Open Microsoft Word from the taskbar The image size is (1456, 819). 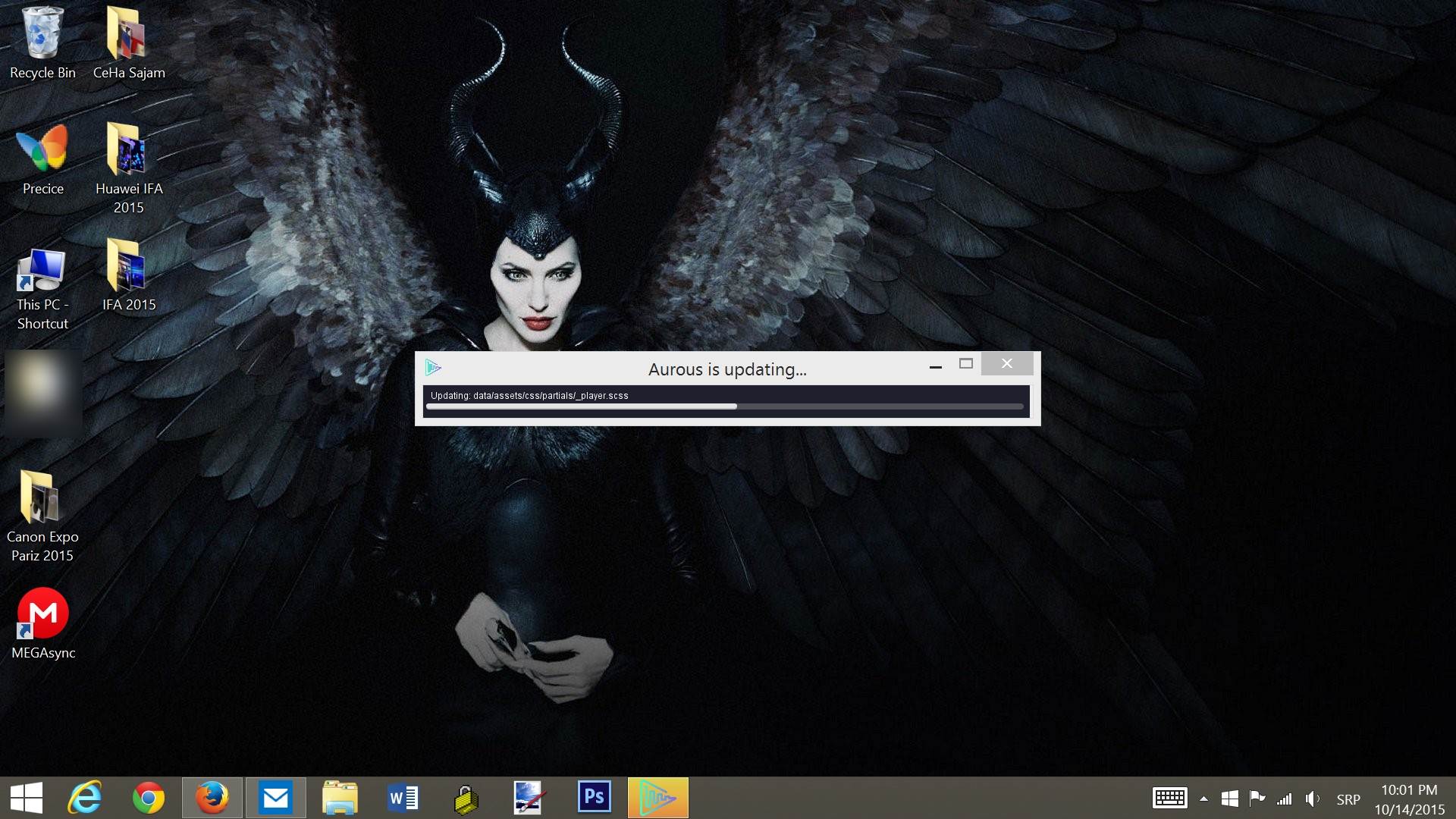[x=403, y=798]
